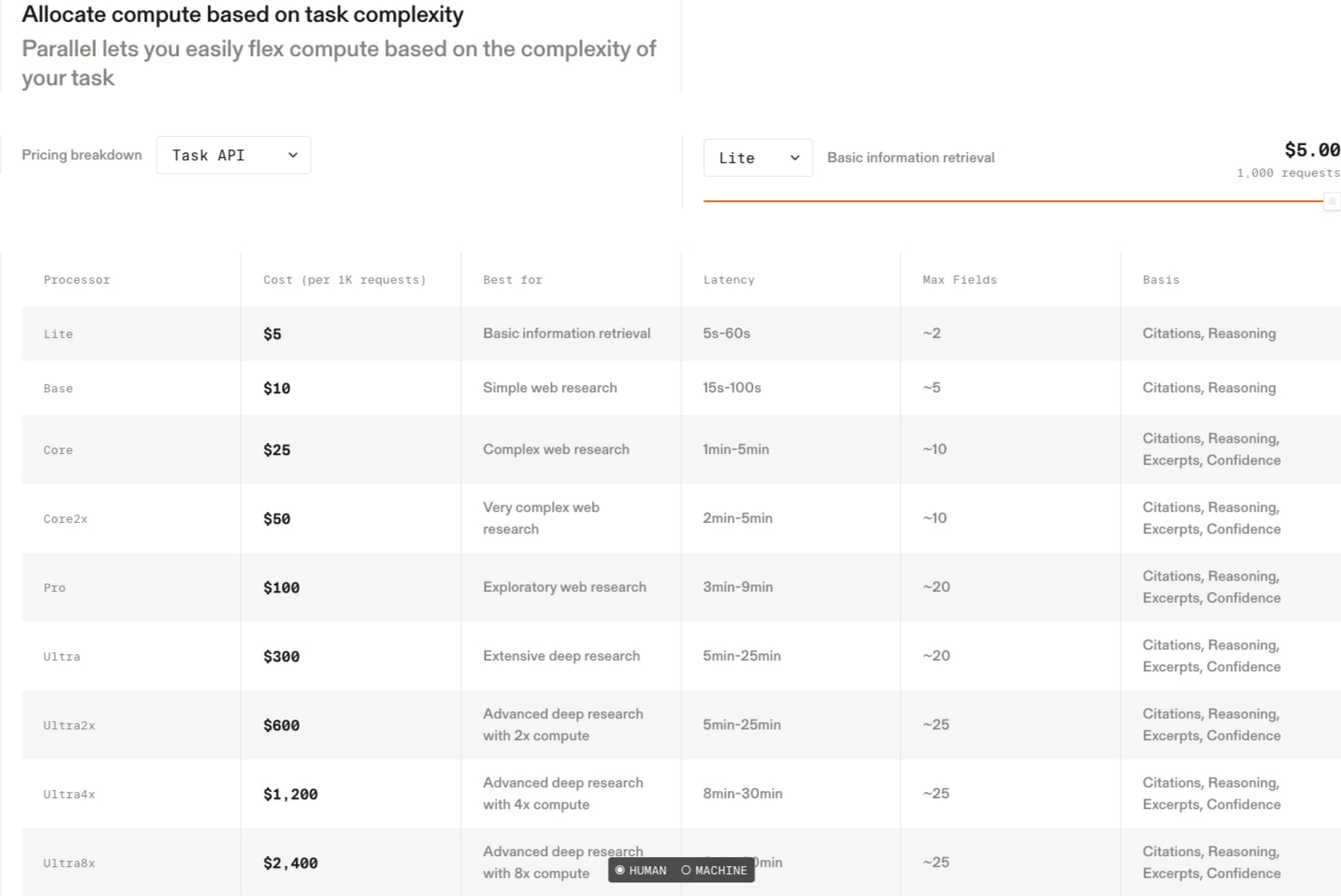Click Allocate compute based on task complexity heading
The width and height of the screenshot is (1341, 896).
click(243, 14)
